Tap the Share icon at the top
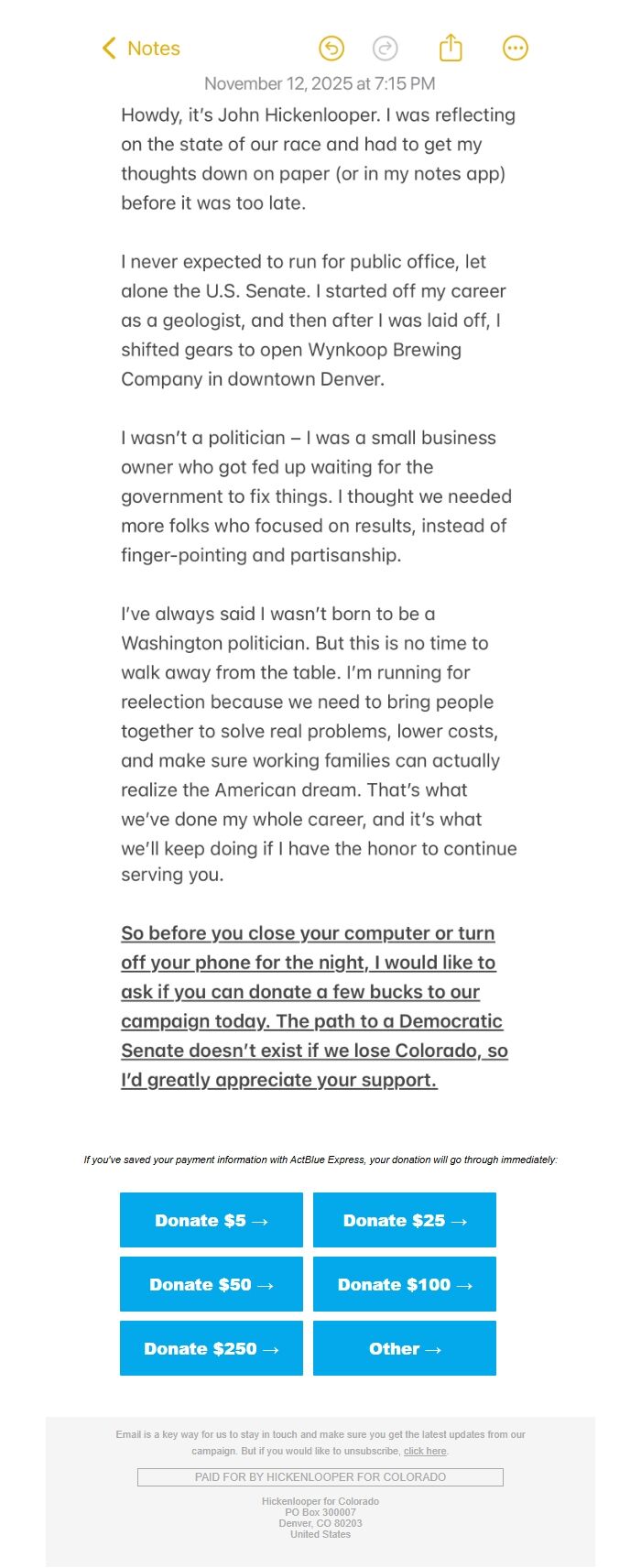The image size is (641, 1568). click(451, 48)
